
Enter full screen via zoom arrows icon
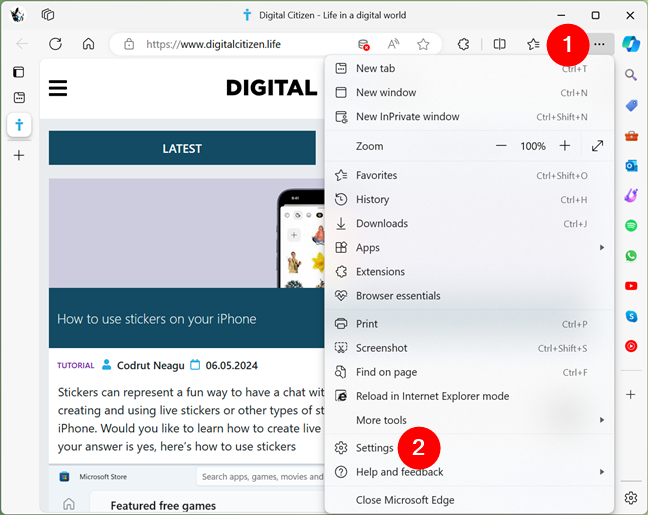[x=598, y=146]
